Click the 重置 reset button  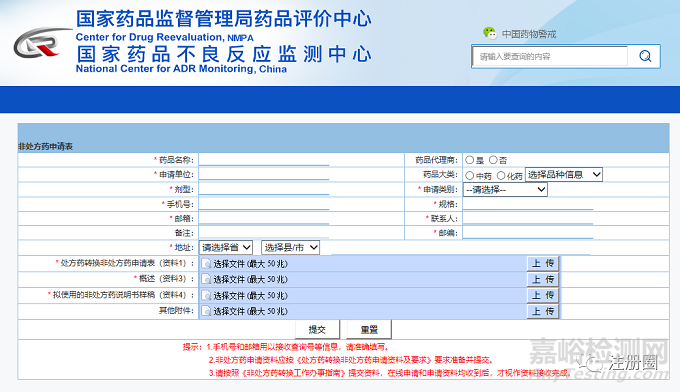point(369,330)
